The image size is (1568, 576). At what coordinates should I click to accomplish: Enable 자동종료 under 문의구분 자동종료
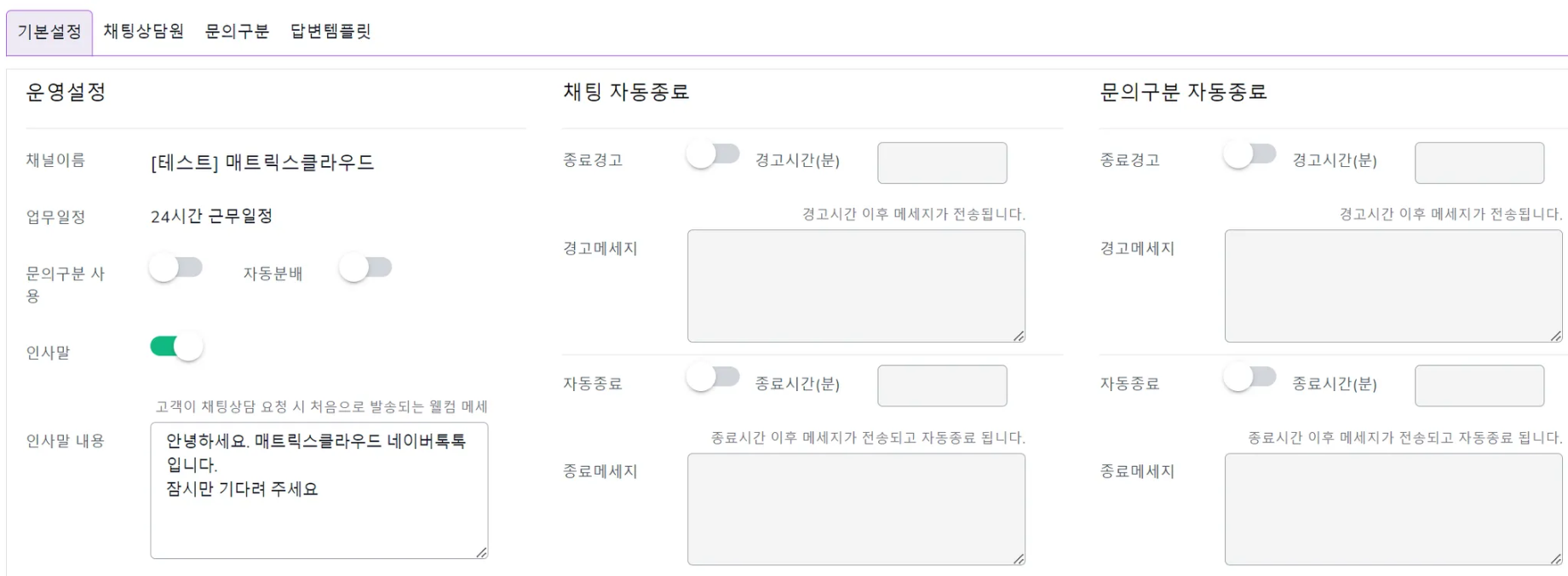1249,377
